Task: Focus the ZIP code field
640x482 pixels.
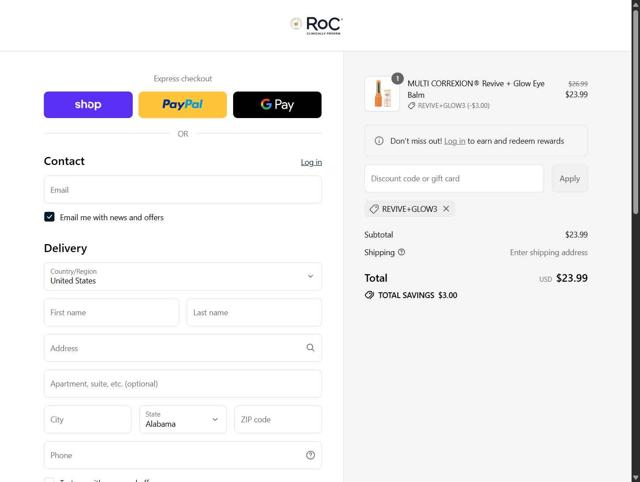Action: pos(278,419)
